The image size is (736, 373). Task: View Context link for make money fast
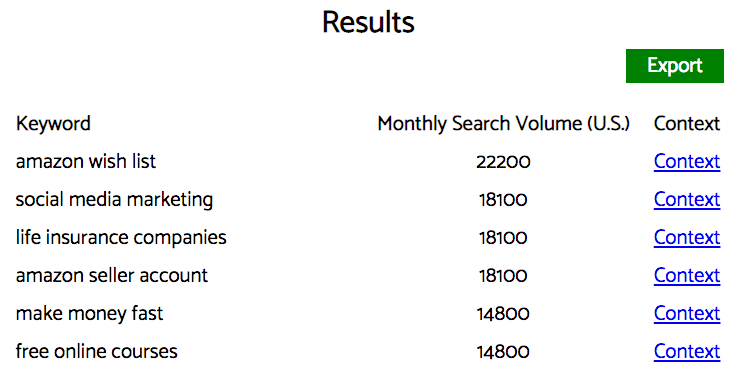click(x=687, y=313)
